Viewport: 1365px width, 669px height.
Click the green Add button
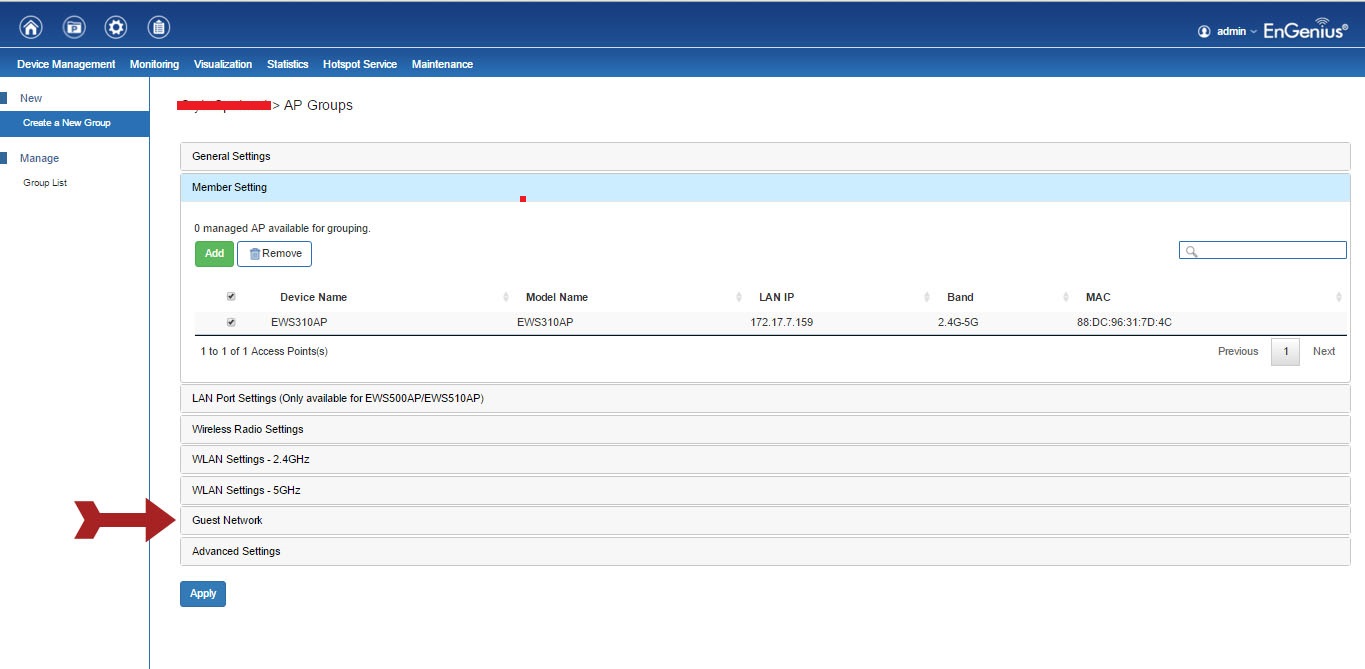214,254
